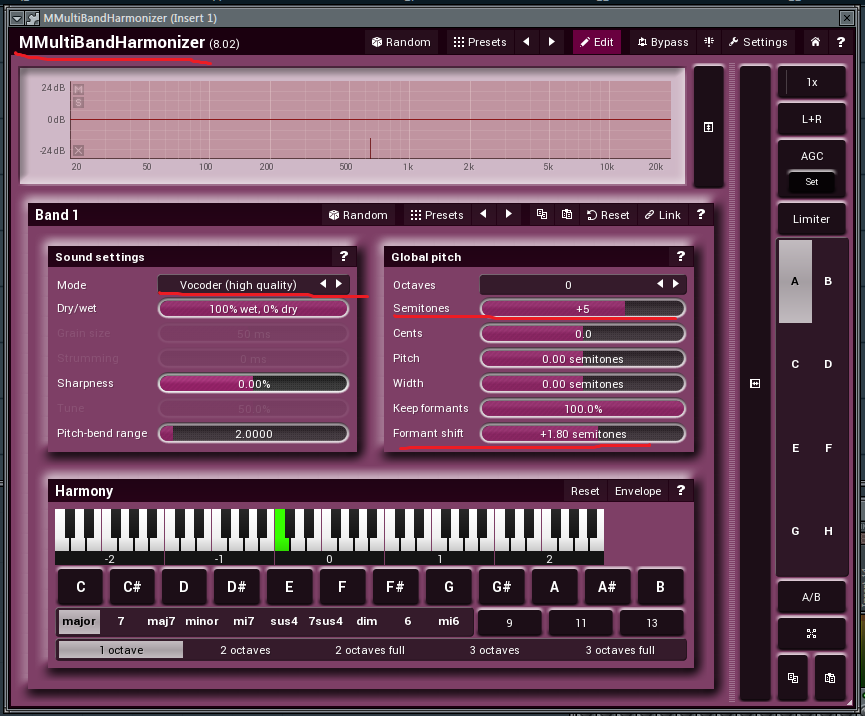Randomize Band 1 settings
Viewport: 865px width, 716px height.
tap(358, 215)
